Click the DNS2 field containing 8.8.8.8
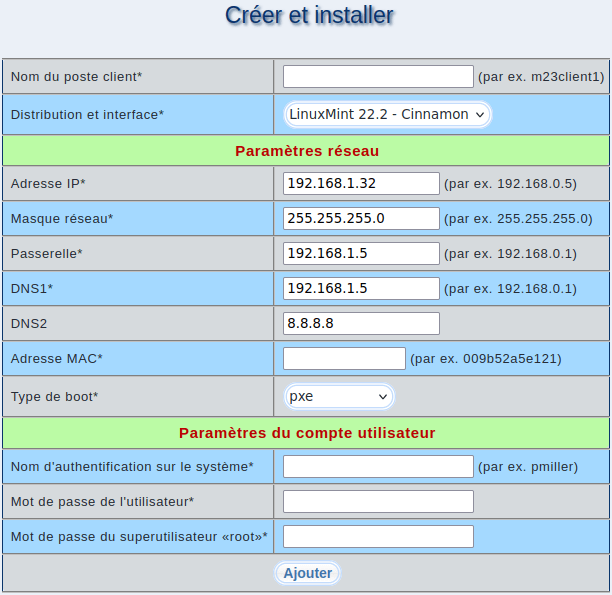 click(x=361, y=323)
